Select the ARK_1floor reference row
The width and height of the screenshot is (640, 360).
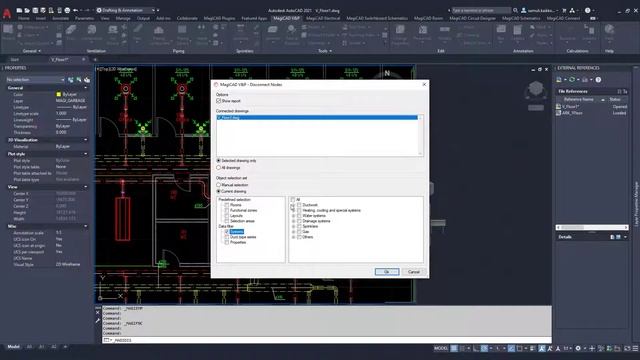tap(591, 113)
